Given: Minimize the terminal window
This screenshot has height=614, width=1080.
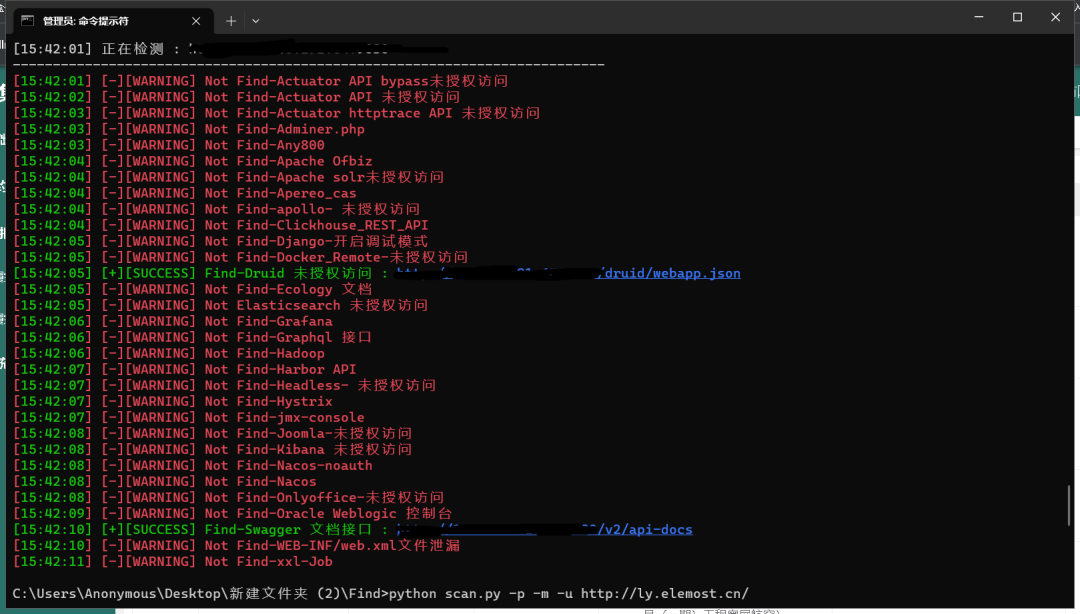Looking at the screenshot, I should (979, 17).
